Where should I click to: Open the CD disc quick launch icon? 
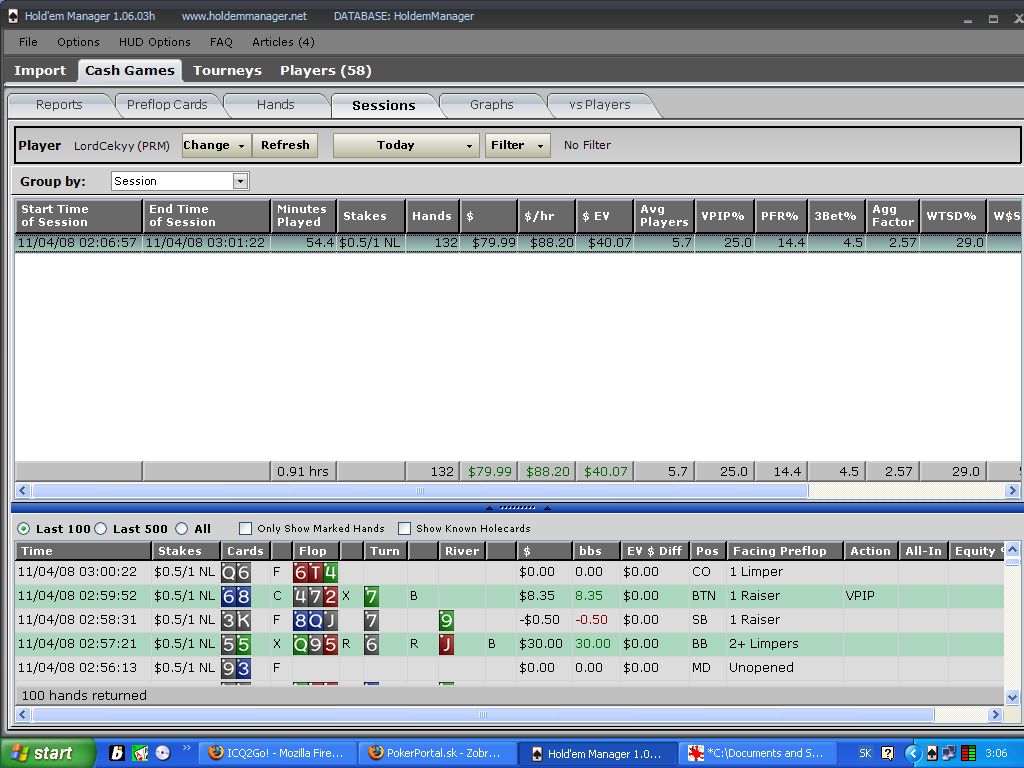(163, 753)
